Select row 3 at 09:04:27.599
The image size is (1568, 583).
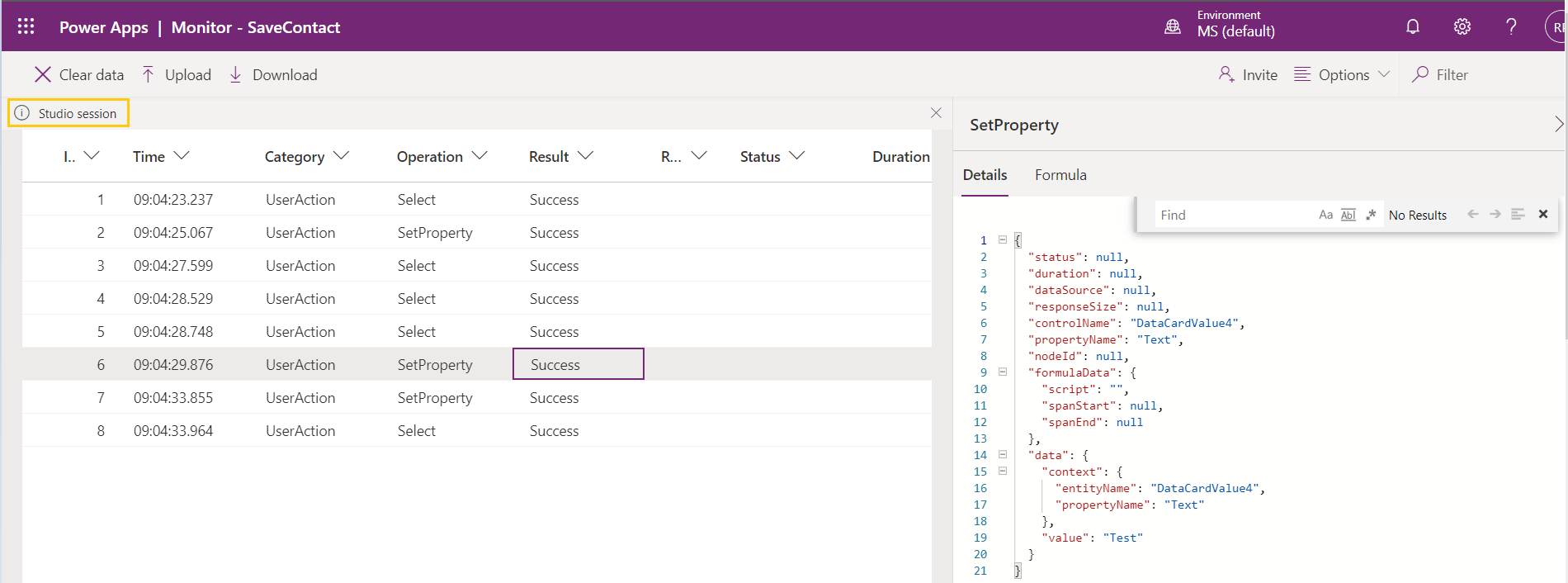pos(477,265)
